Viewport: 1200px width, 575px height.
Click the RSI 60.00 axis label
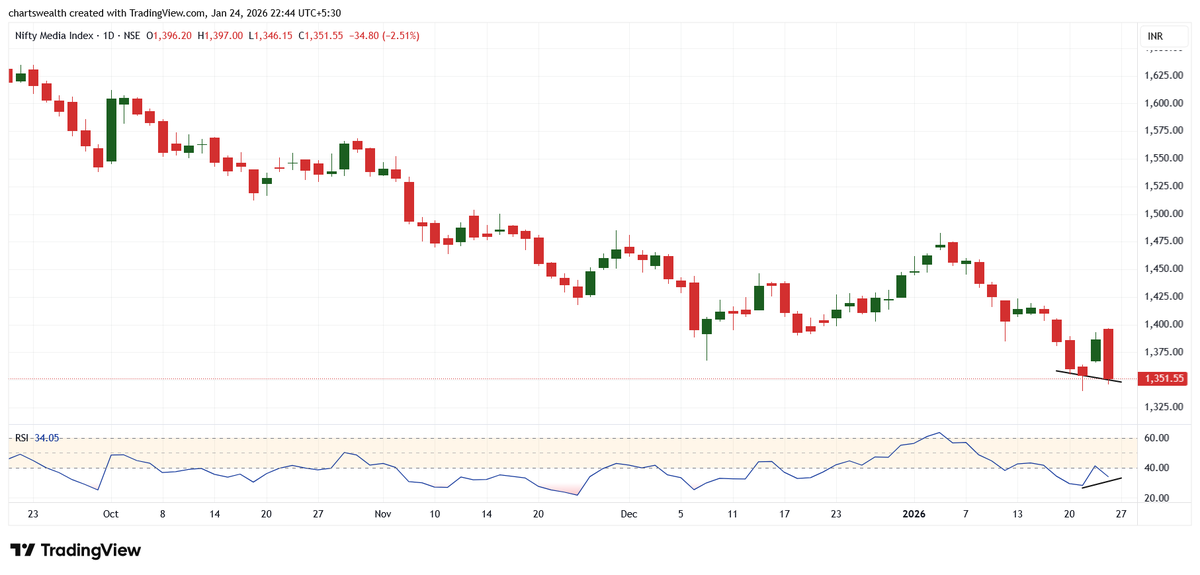pyautogui.click(x=1157, y=438)
